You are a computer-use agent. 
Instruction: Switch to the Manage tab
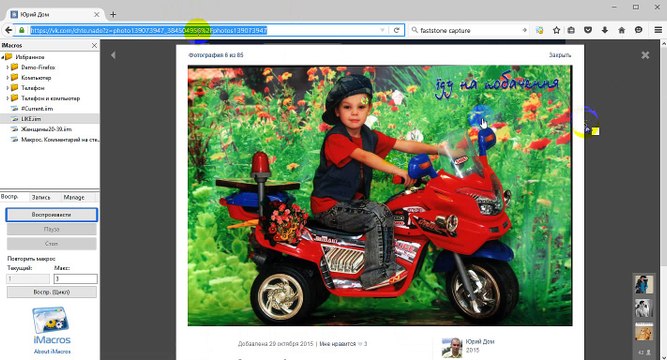click(x=74, y=197)
